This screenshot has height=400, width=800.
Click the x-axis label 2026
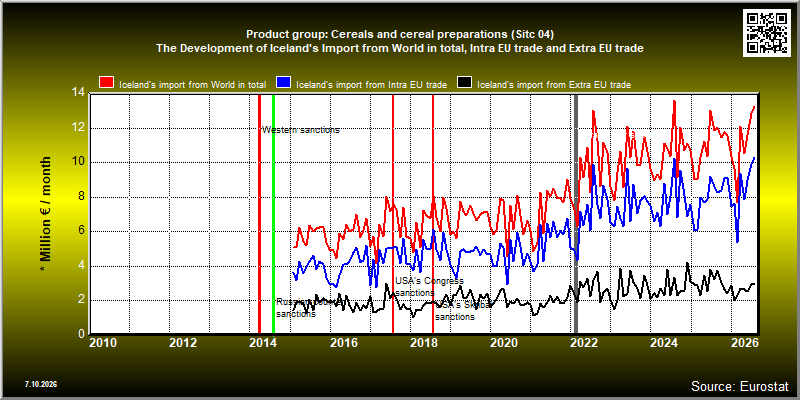[743, 342]
